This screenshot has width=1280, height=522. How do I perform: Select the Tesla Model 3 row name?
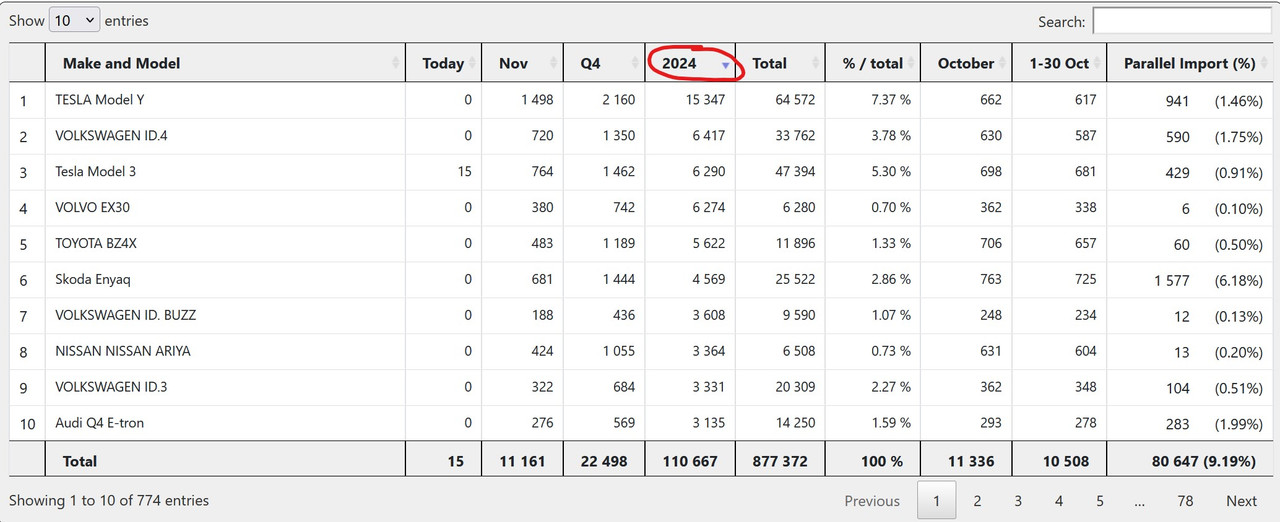coord(96,172)
